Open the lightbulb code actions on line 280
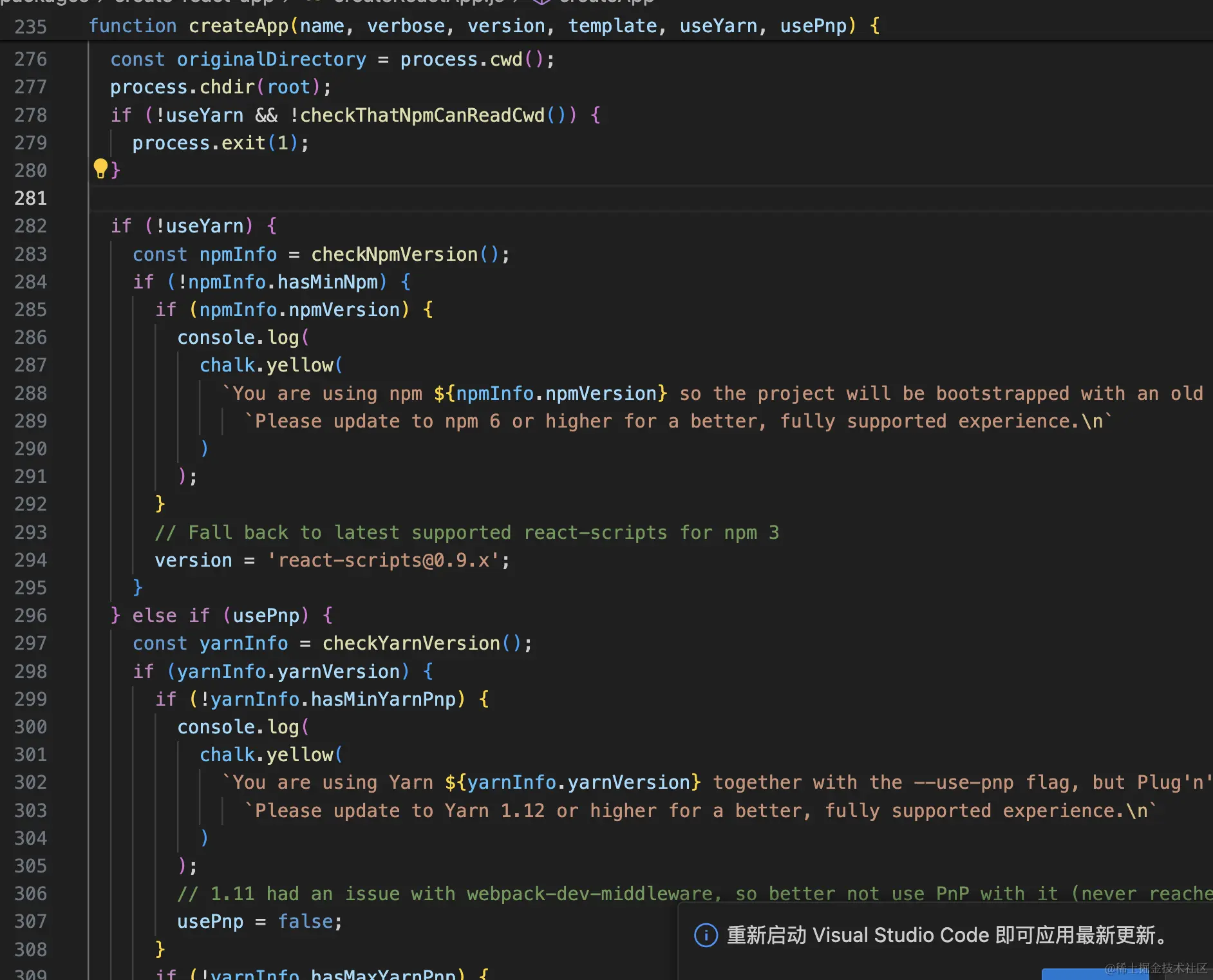This screenshot has height=980, width=1213. coord(100,169)
